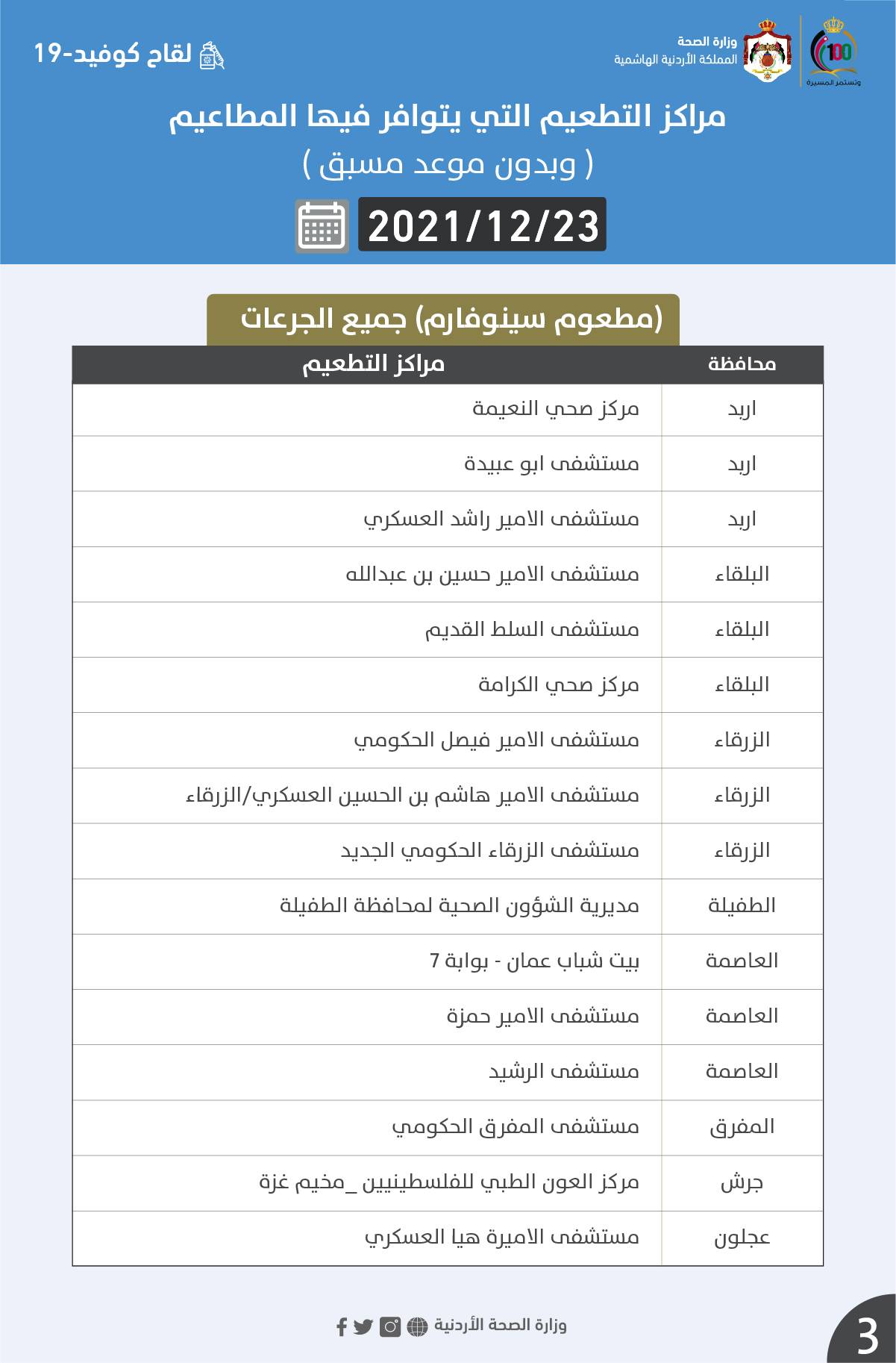Click the Jordan coat of arms emblem
Viewport: 896px width, 1363px height.
pos(768,51)
